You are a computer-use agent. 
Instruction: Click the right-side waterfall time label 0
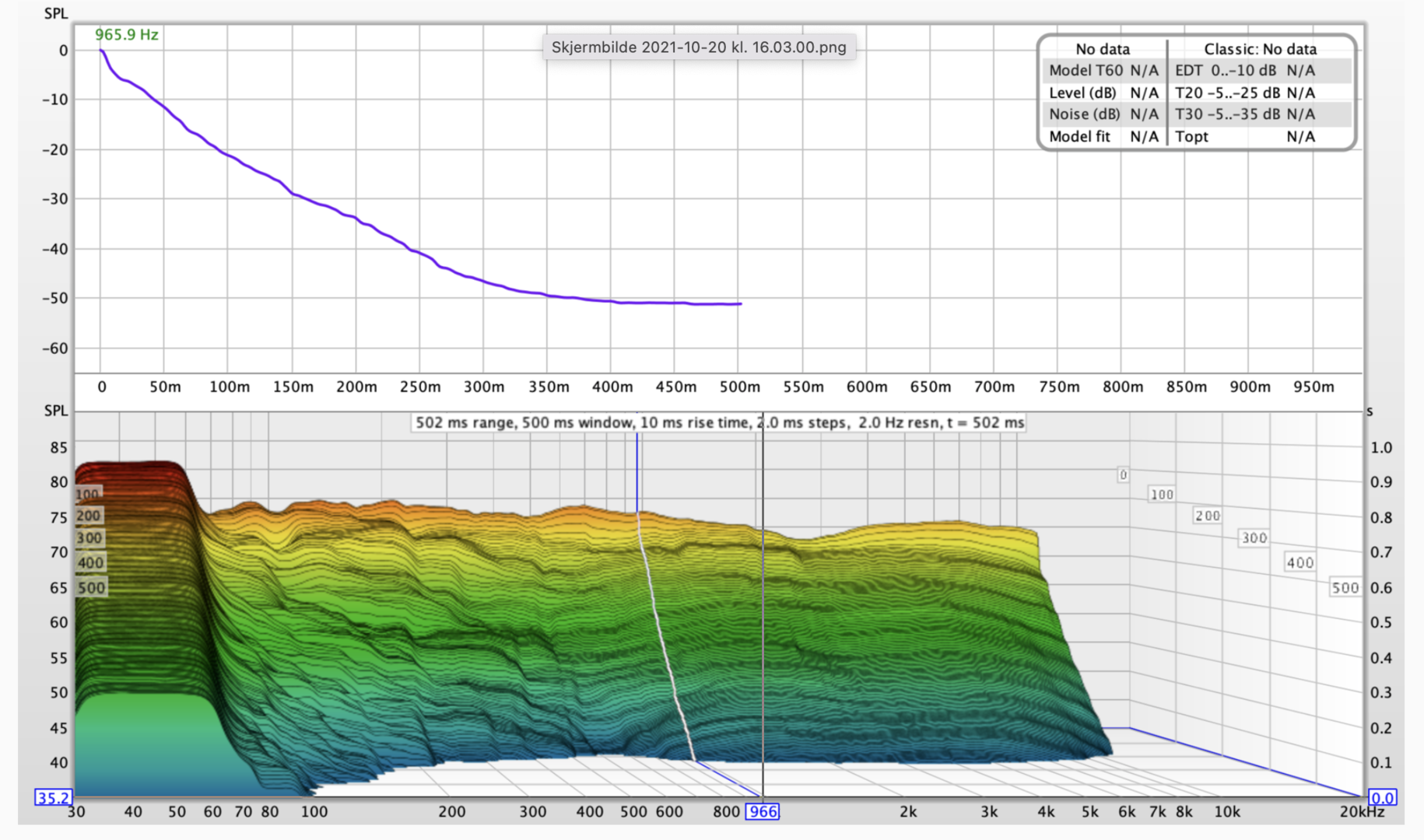coord(1122,474)
